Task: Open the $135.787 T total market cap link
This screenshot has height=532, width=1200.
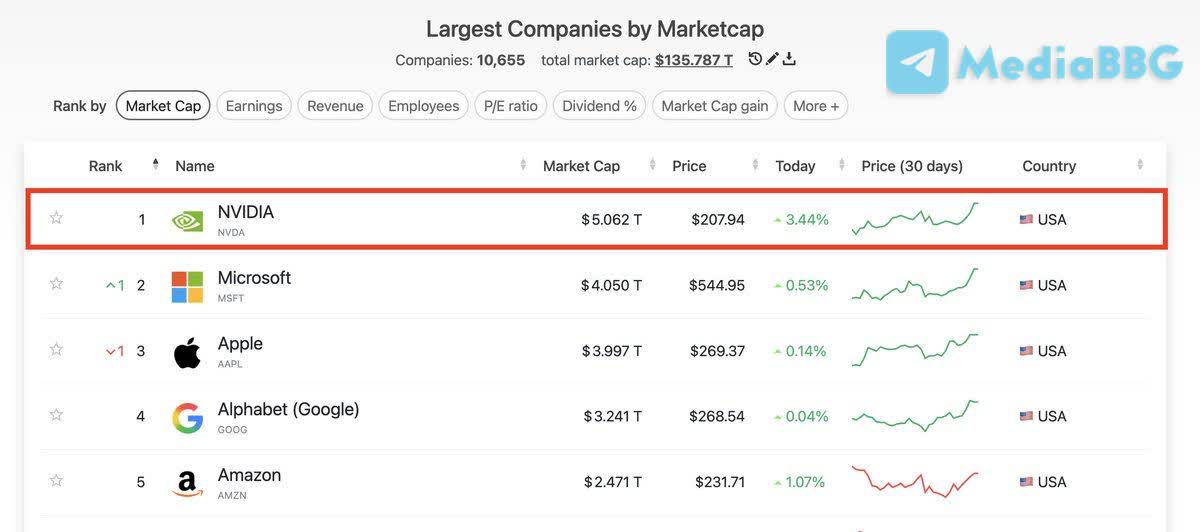Action: (694, 60)
